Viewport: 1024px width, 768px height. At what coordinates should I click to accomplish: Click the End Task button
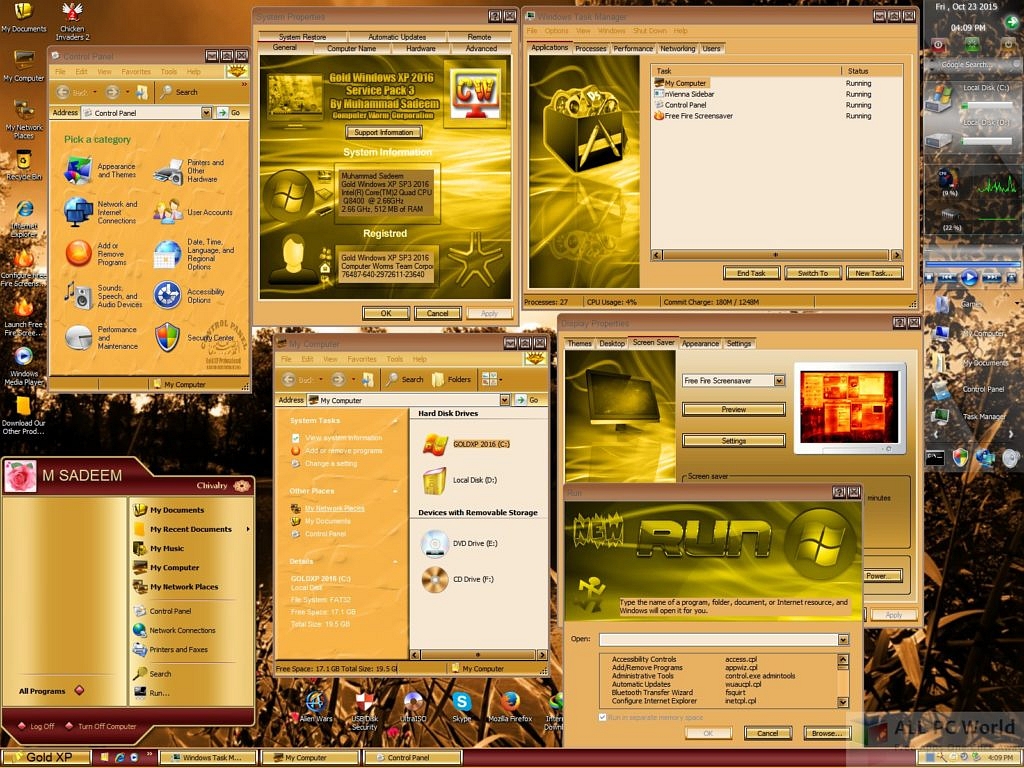[x=751, y=273]
